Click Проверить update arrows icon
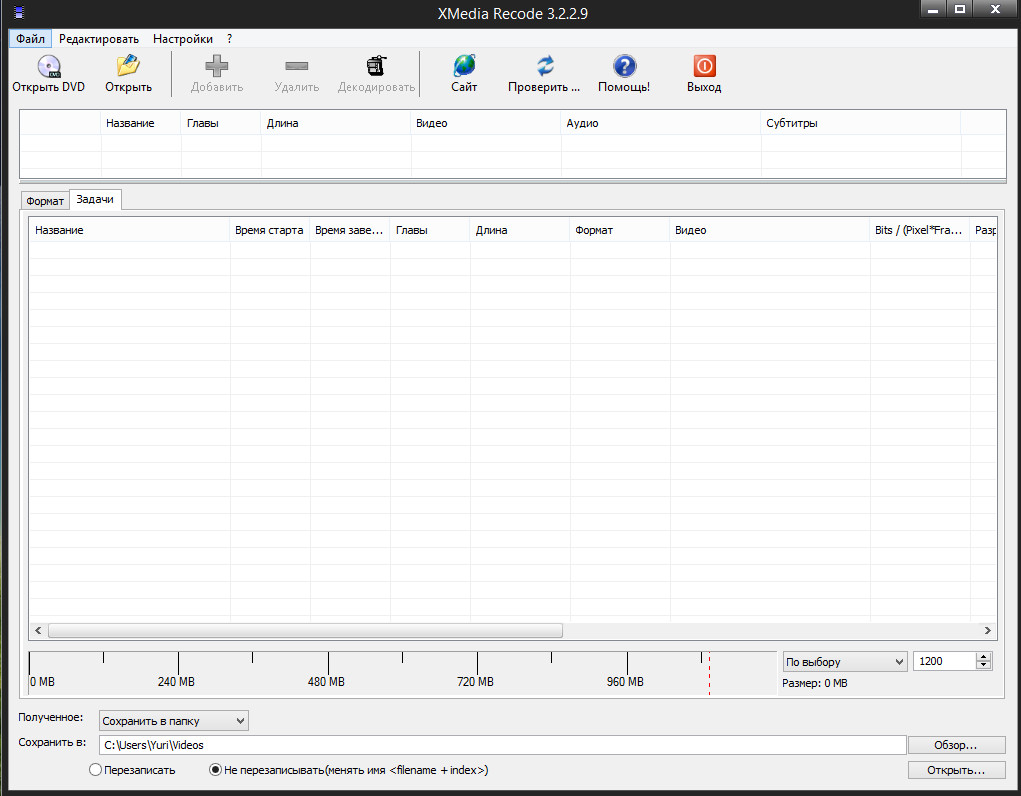The image size is (1021, 796). [544, 66]
